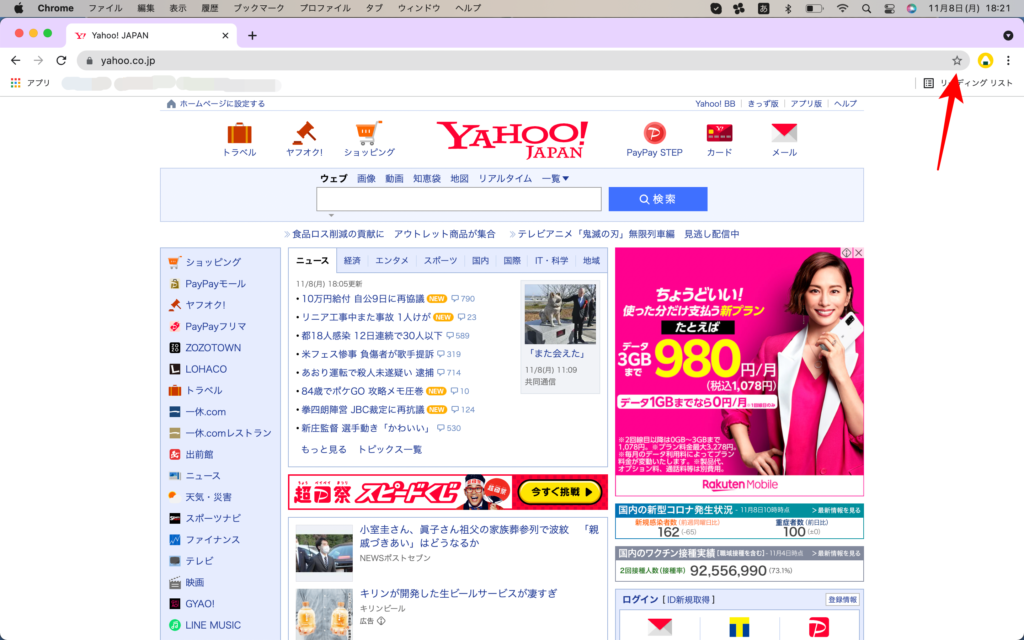
Task: Read headline 84歳でポケGO 攻略メモ圧巻
Action: [x=362, y=391]
